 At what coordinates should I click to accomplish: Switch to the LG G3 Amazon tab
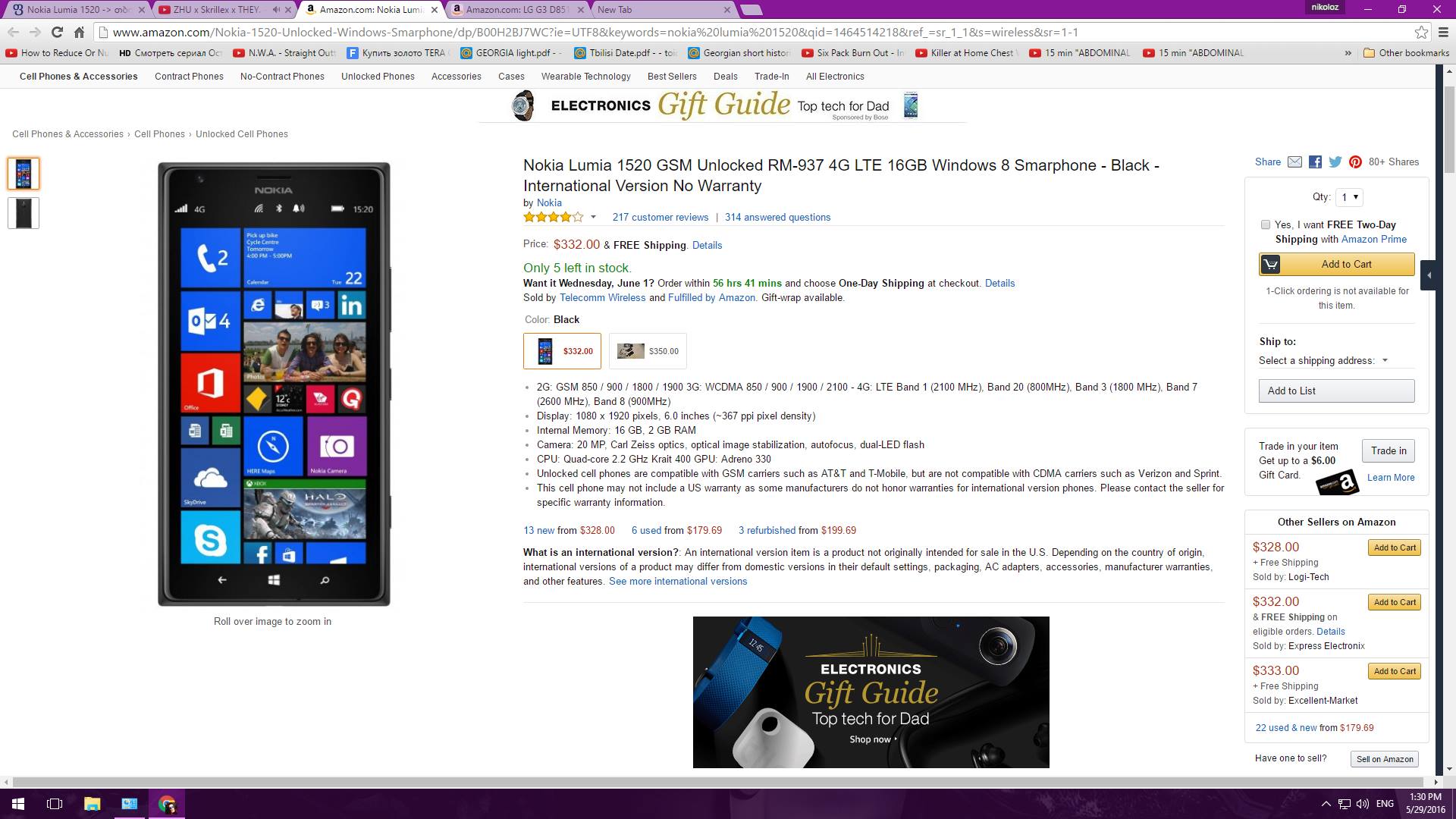517,10
